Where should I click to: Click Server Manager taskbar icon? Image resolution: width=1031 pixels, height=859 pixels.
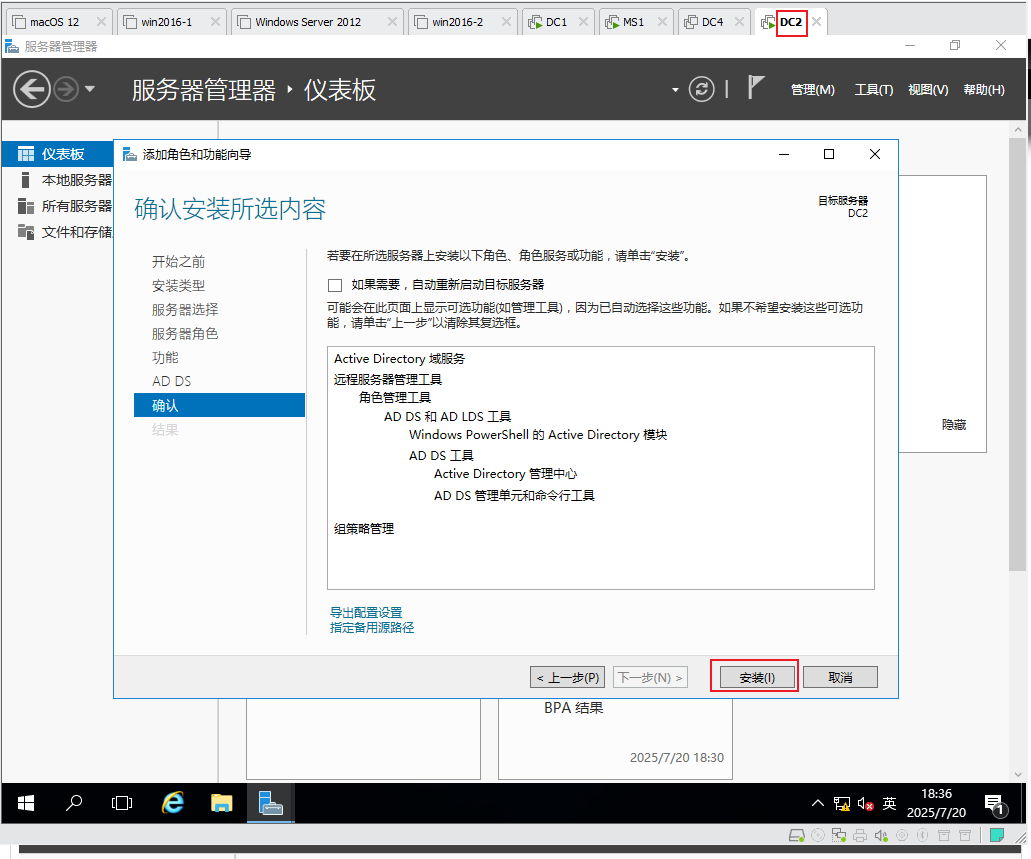point(270,803)
